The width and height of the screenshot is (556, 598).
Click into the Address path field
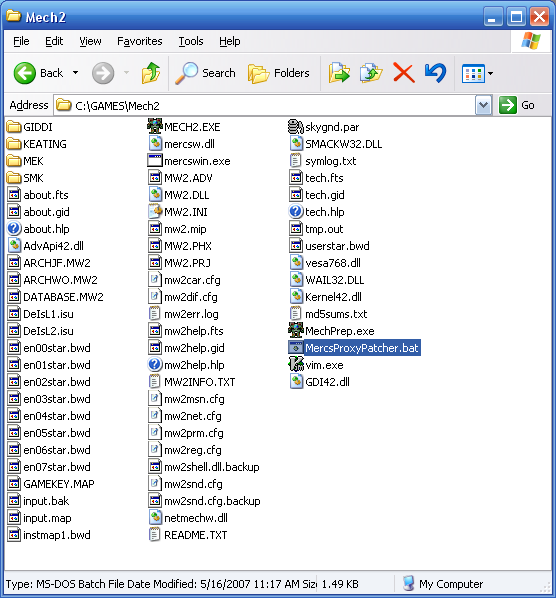[x=265, y=105]
